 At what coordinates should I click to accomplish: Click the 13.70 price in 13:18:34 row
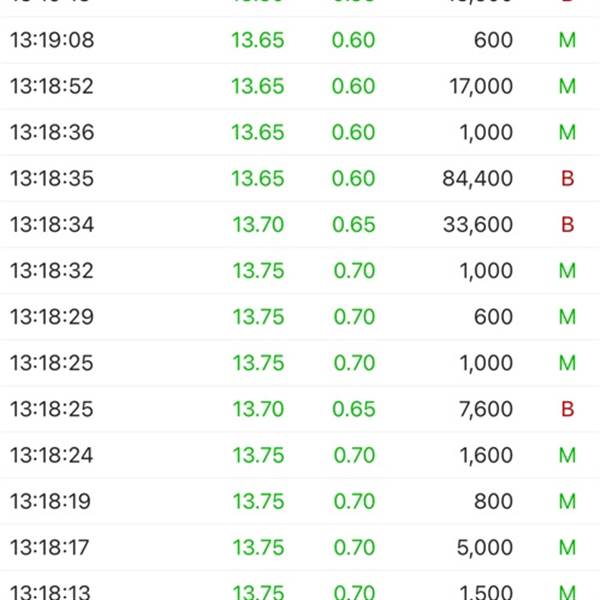pos(258,225)
